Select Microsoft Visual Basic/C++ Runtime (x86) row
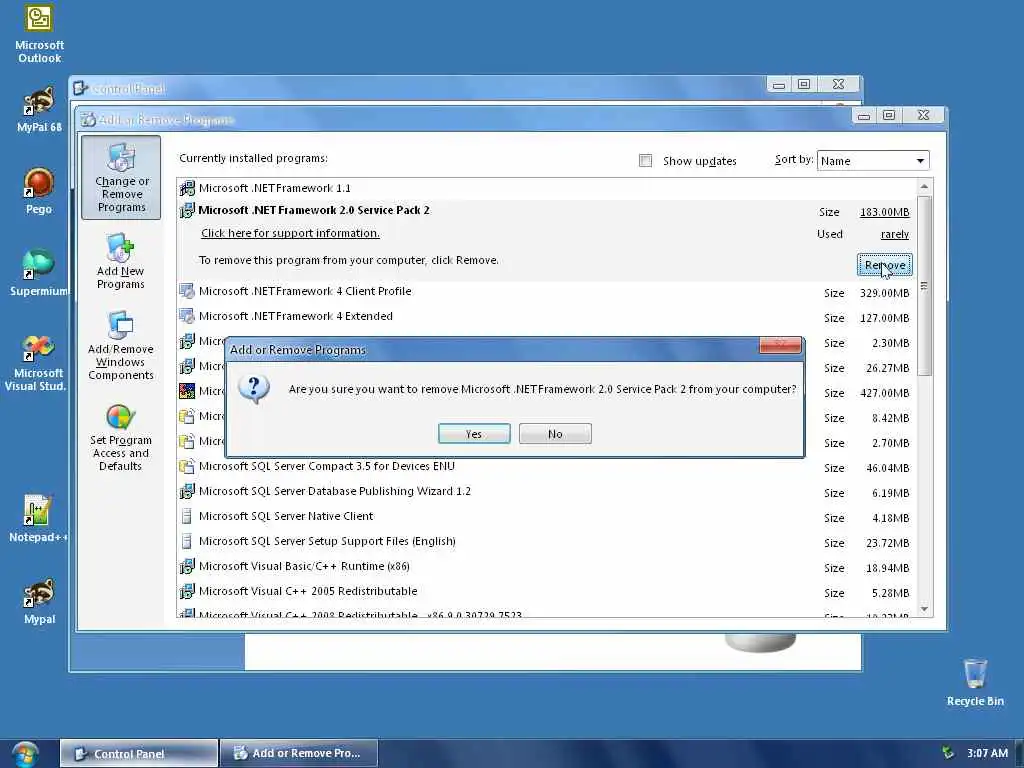This screenshot has width=1024, height=768. pyautogui.click(x=546, y=567)
